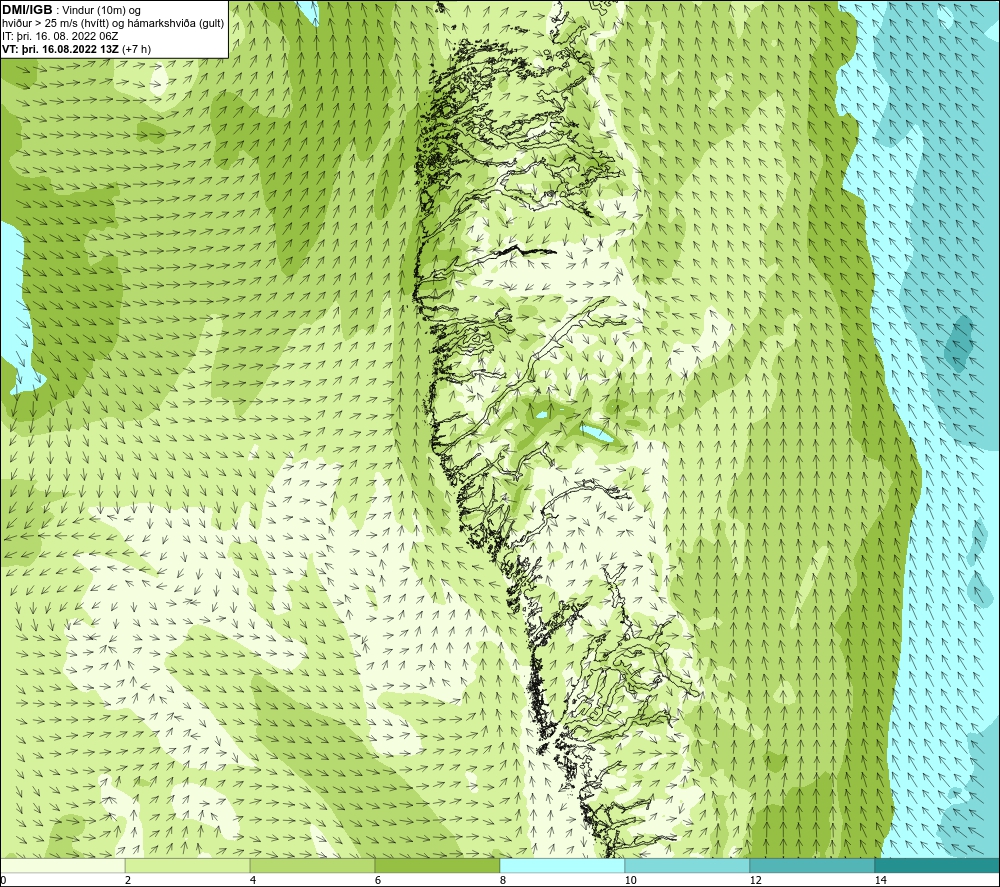
Task: Click the legend color segment between 2 and 4
Action: 188,866
